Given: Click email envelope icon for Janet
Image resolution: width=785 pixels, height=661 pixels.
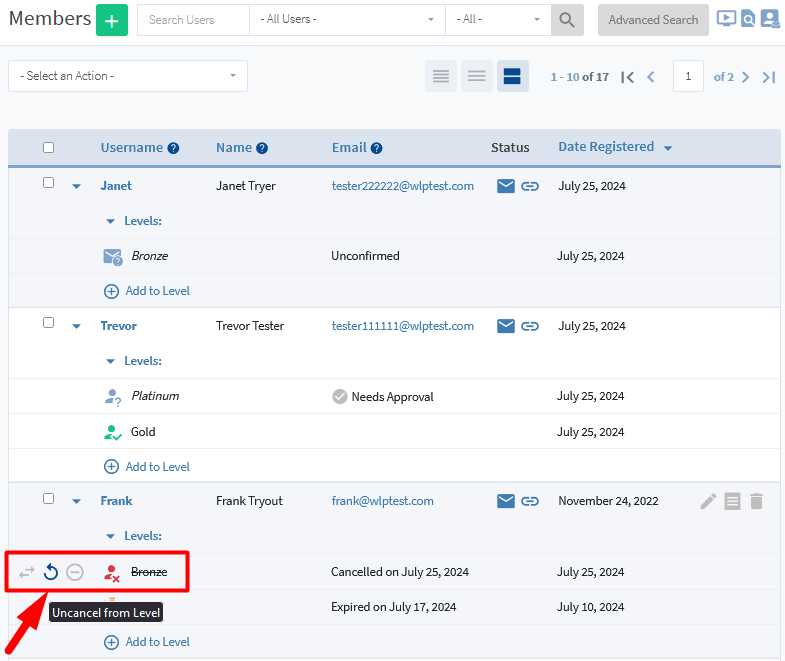Looking at the screenshot, I should click(506, 186).
